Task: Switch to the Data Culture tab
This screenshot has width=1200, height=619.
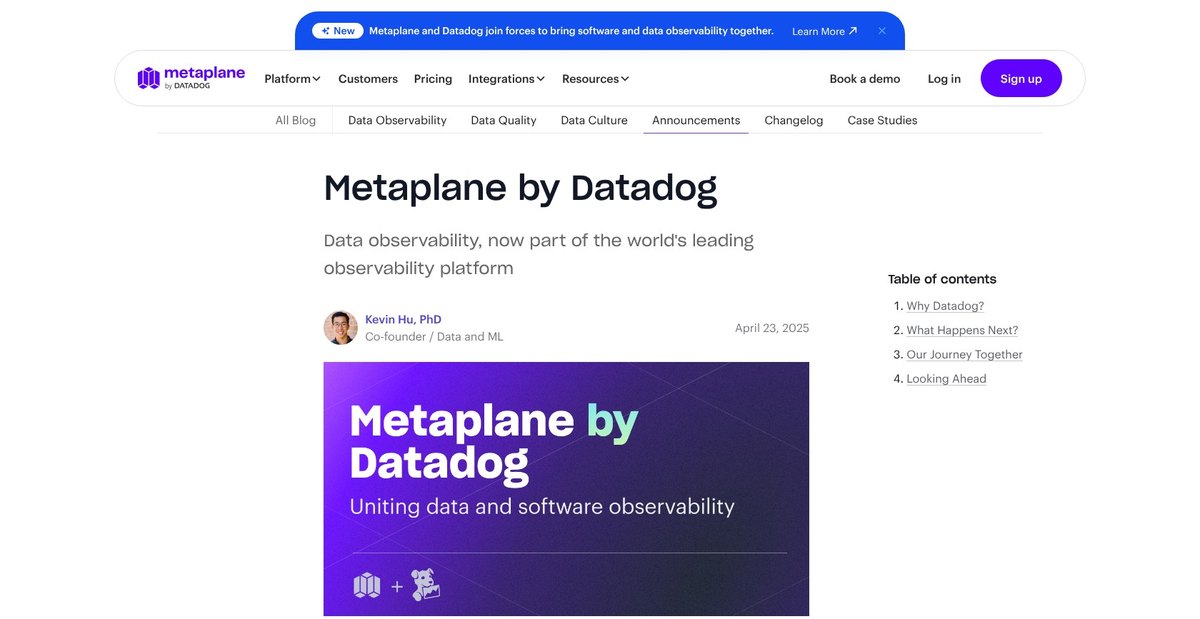Action: [594, 120]
